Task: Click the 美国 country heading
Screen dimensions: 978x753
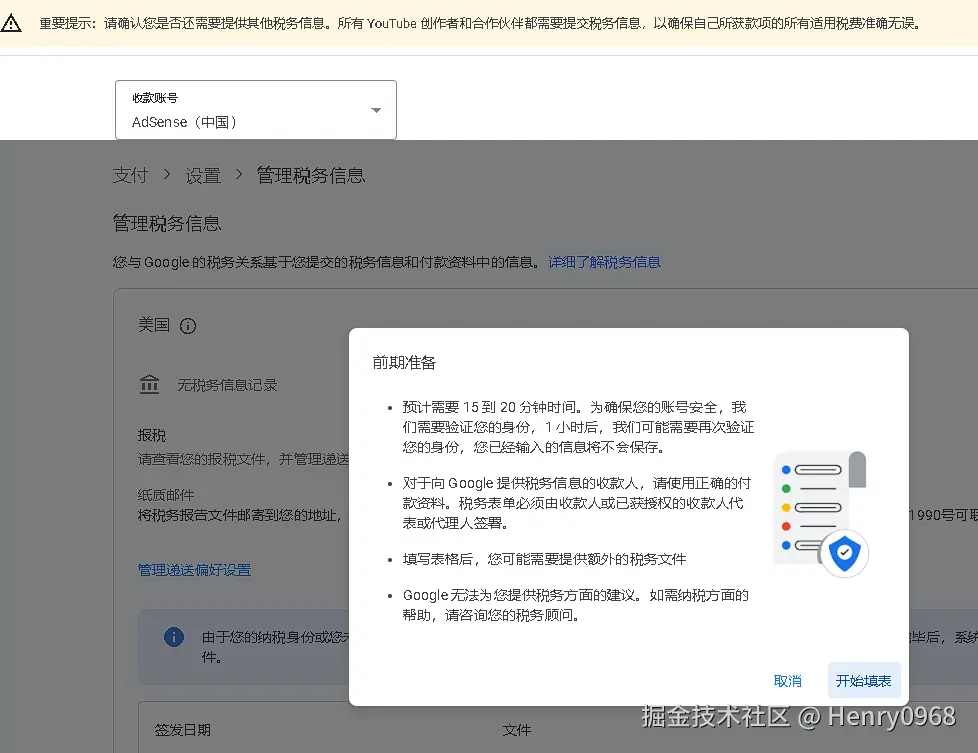Action: (x=153, y=325)
